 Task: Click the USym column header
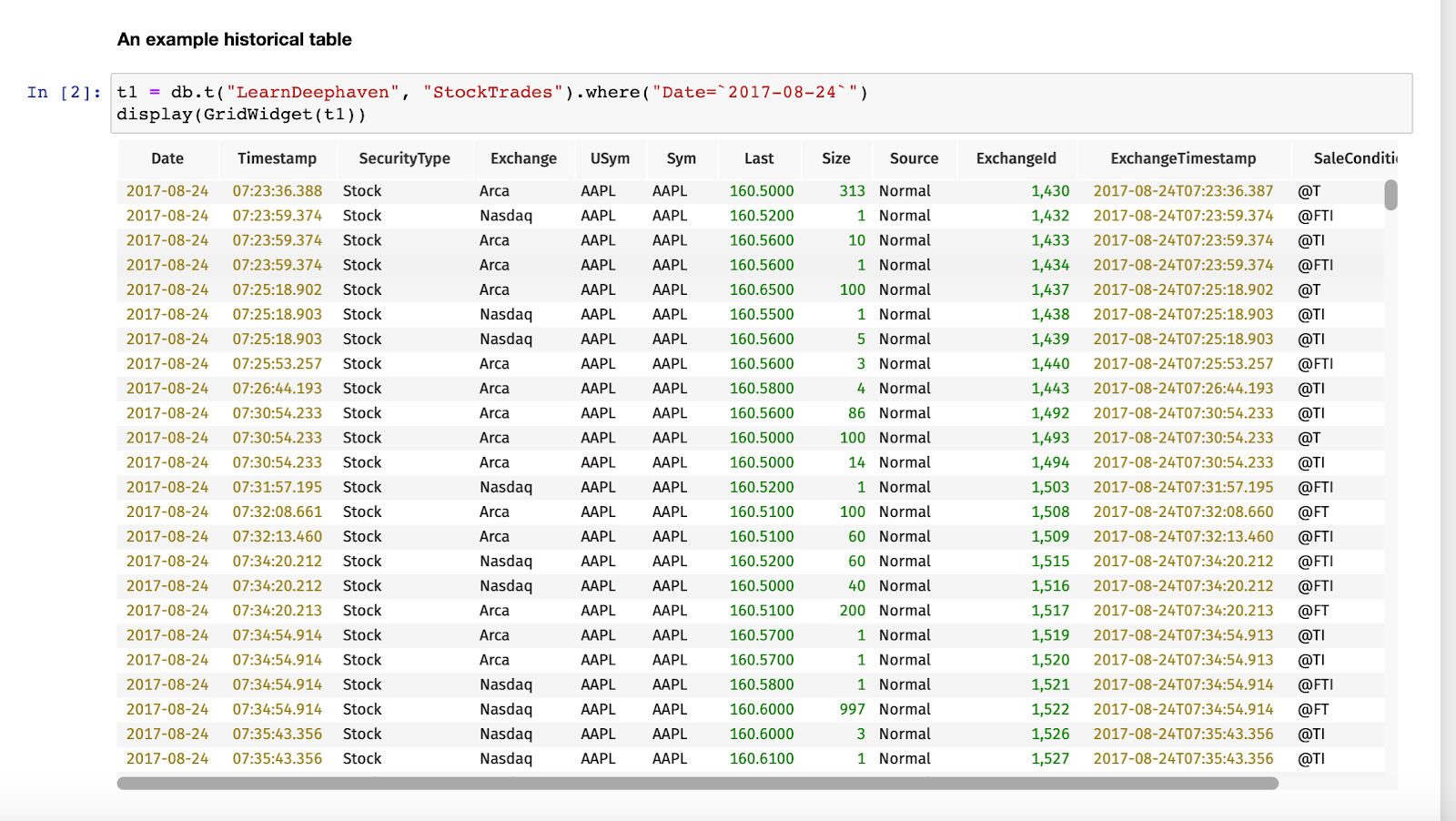[x=610, y=158]
